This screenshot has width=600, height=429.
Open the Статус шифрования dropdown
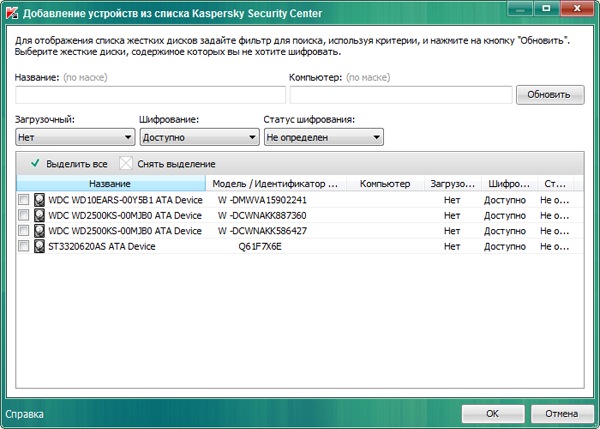(x=324, y=137)
